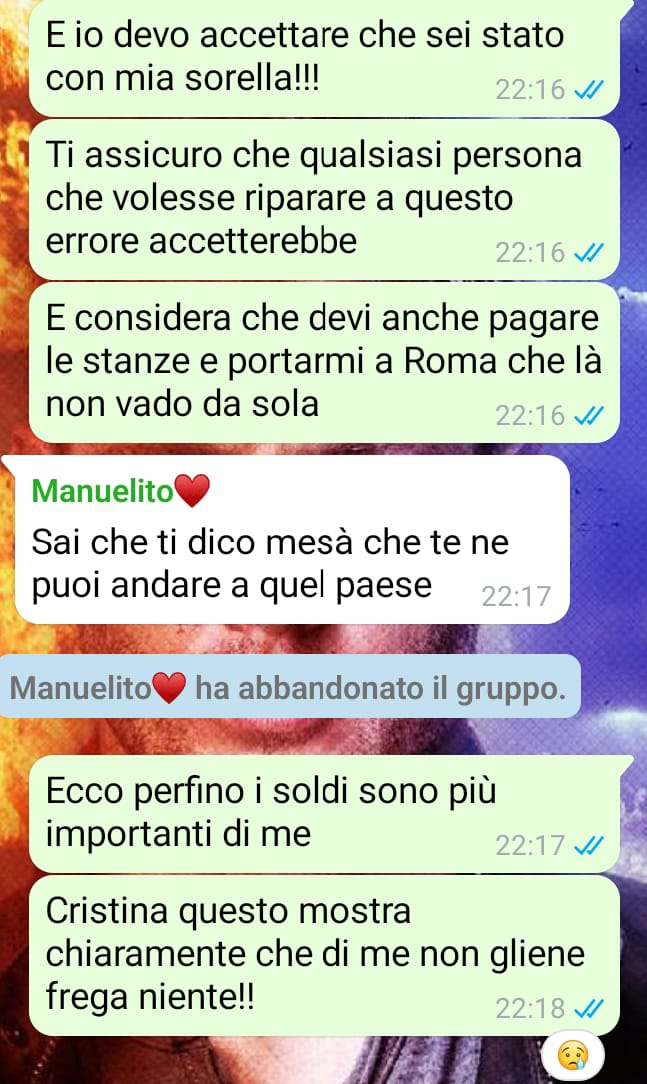Tap the 22:17 timestamp on Manuelito's message

[x=516, y=597]
